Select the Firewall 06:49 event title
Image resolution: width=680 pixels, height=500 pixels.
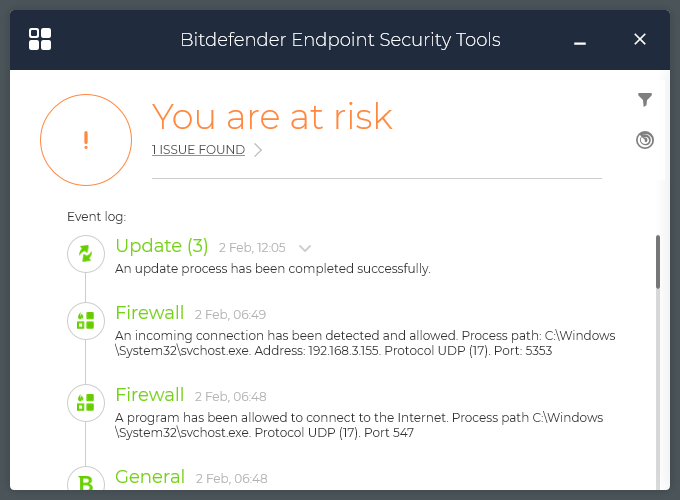[150, 313]
